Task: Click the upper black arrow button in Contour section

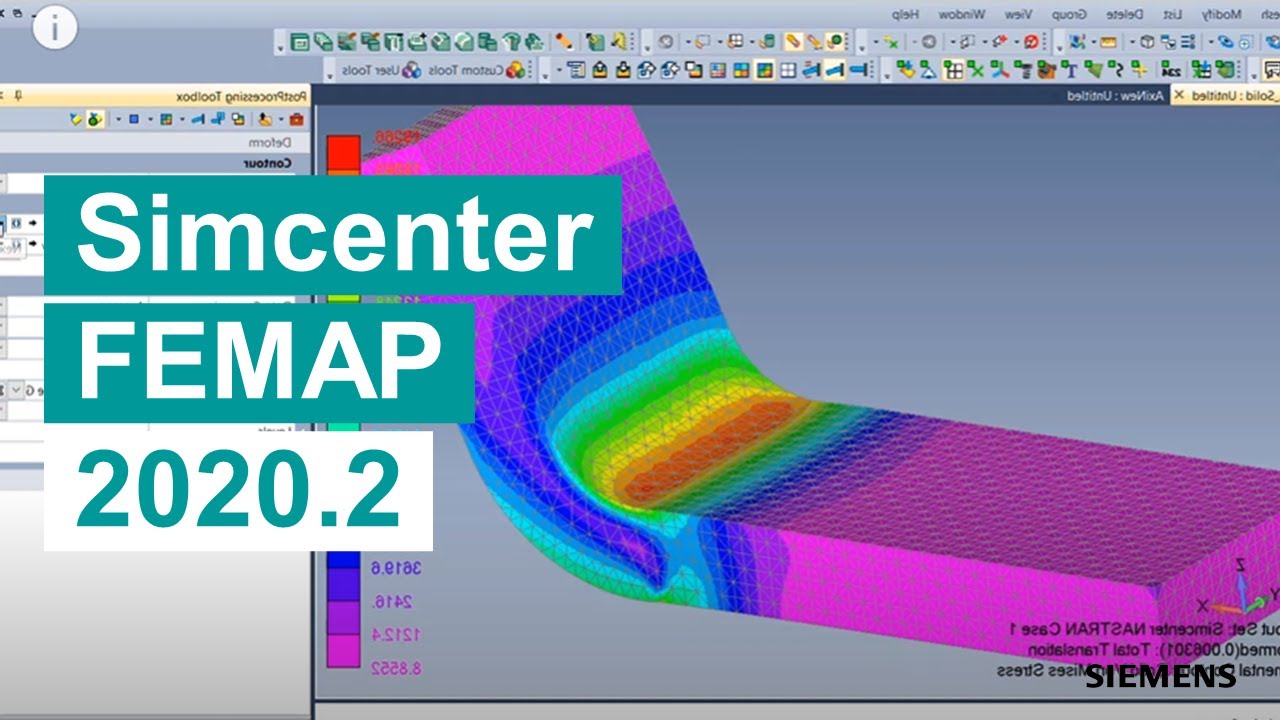Action: pyautogui.click(x=32, y=222)
